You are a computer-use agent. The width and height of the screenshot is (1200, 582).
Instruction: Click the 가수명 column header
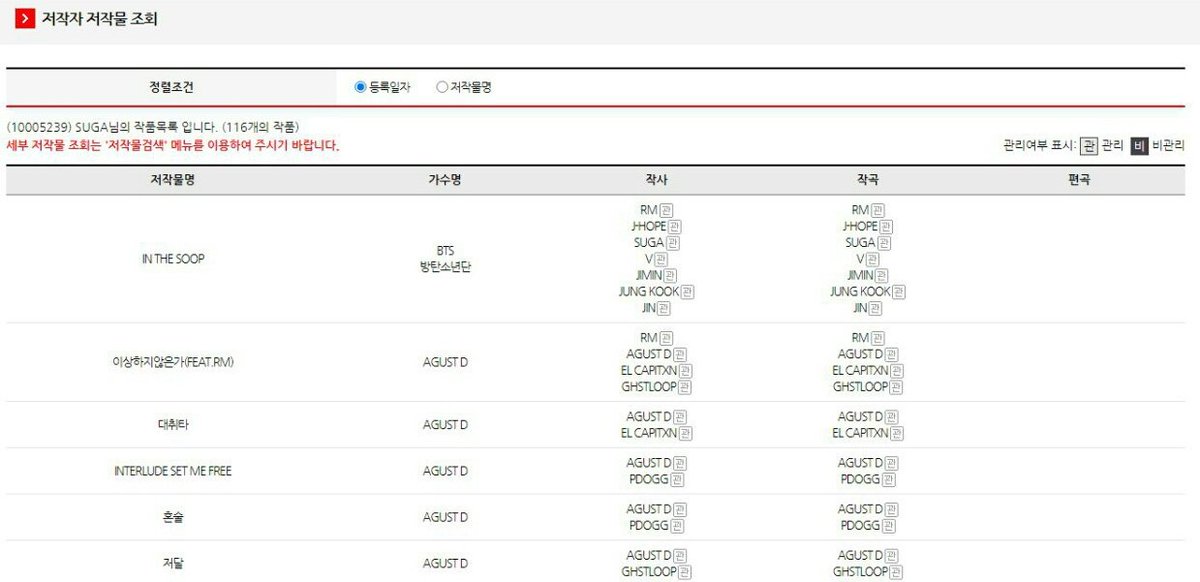click(x=445, y=180)
